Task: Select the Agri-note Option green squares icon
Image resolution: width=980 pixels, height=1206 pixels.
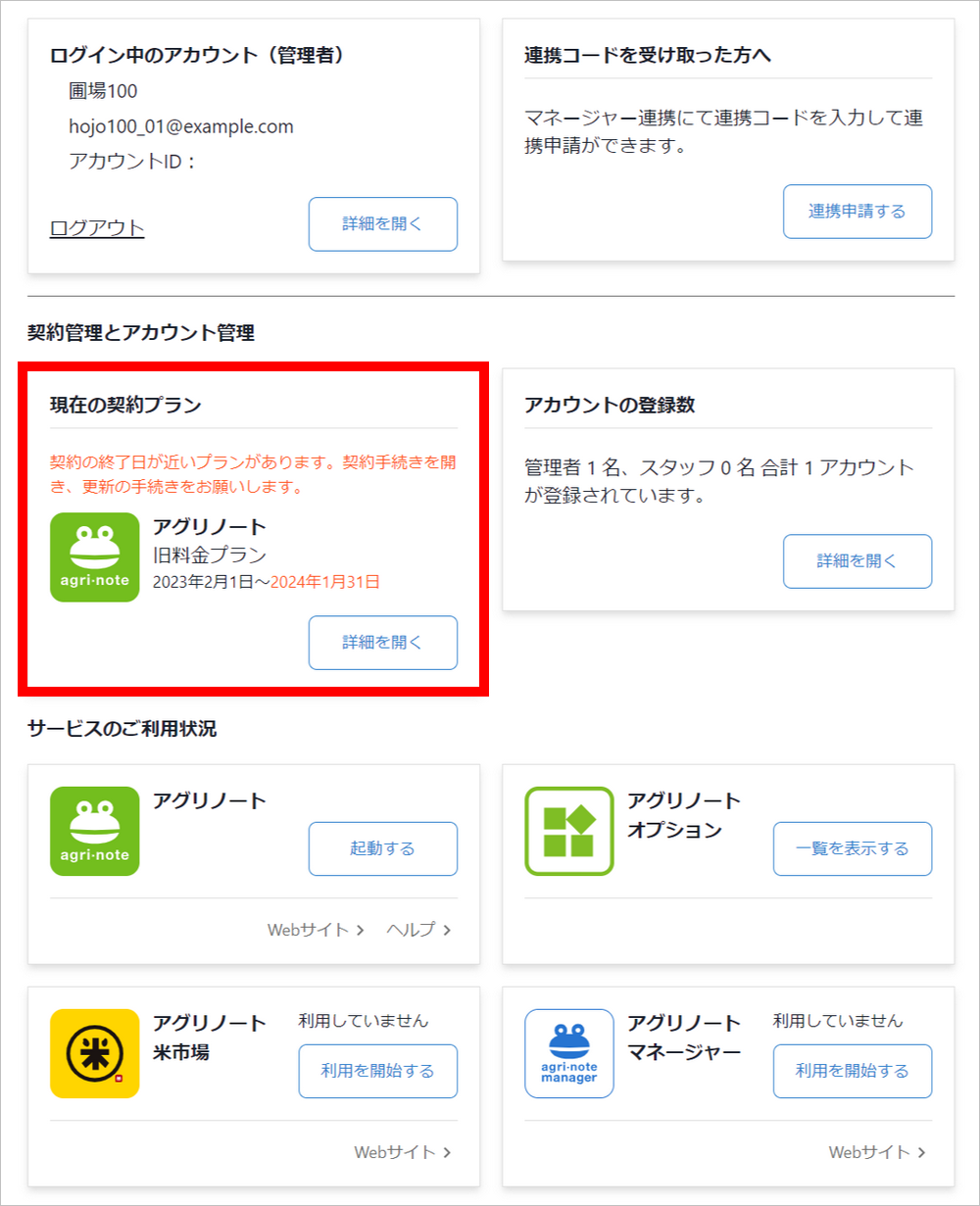Action: point(569,832)
